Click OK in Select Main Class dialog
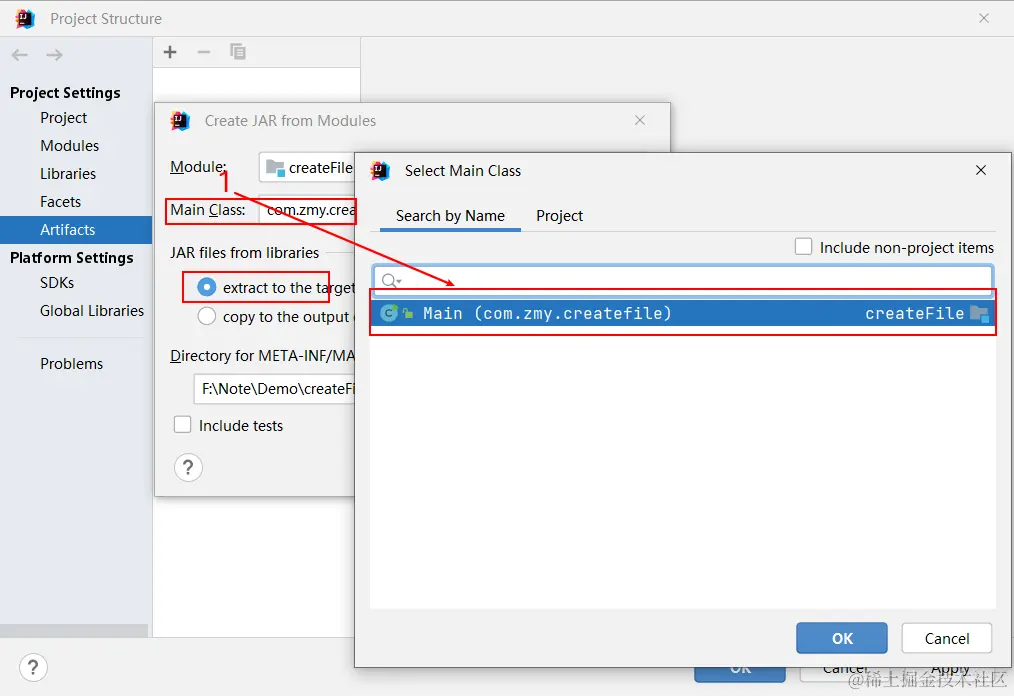1014x696 pixels. pyautogui.click(x=841, y=638)
